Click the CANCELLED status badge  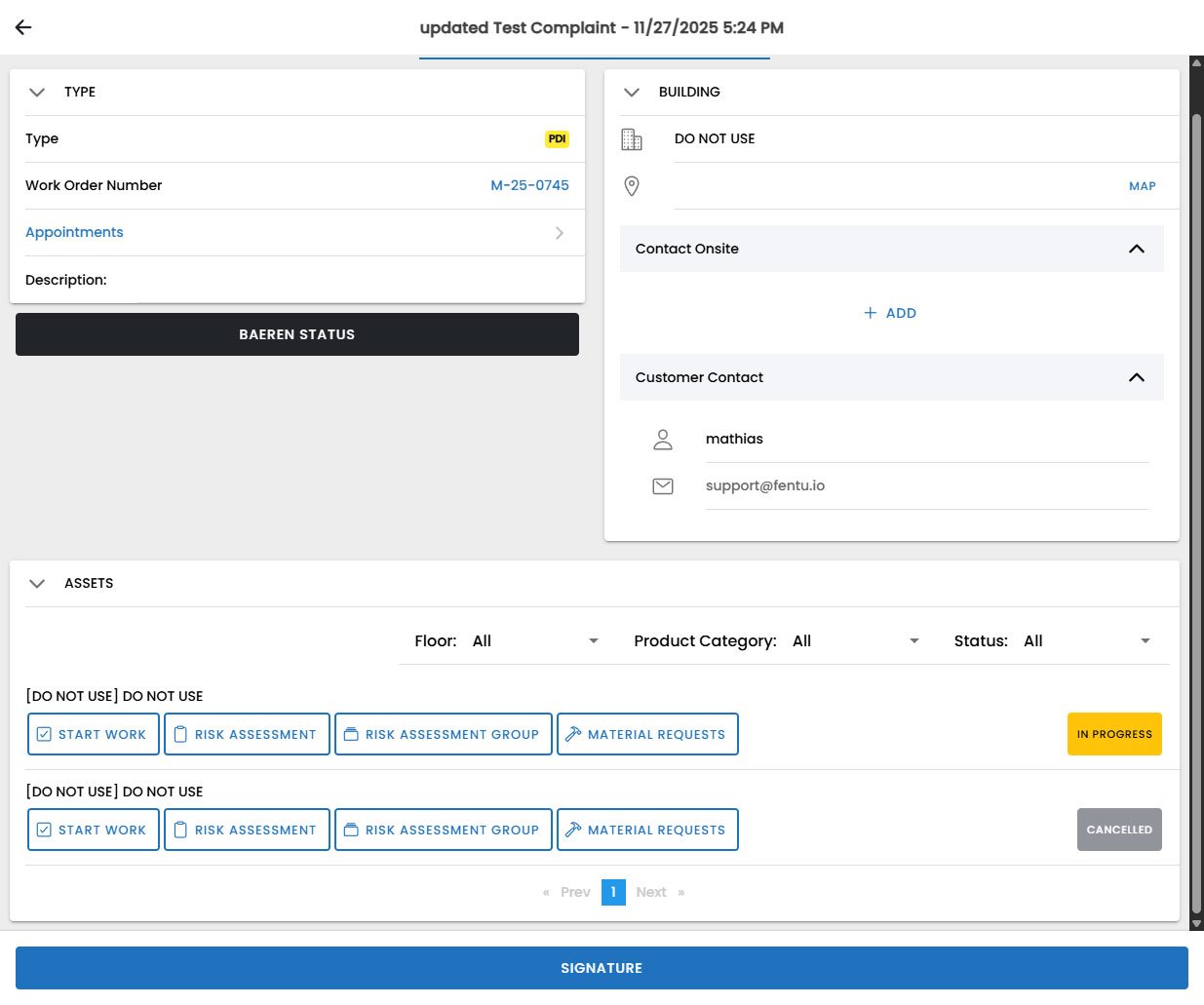pos(1119,830)
